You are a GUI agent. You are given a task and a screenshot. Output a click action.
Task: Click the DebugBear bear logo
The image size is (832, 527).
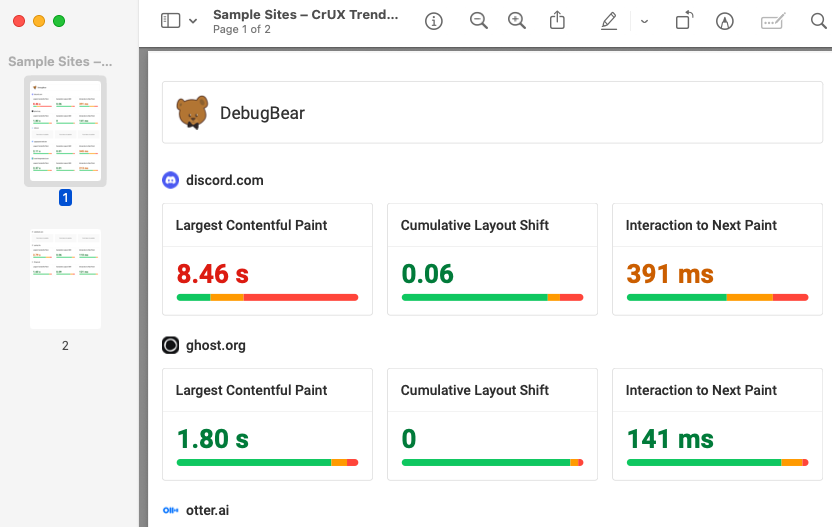(x=192, y=112)
